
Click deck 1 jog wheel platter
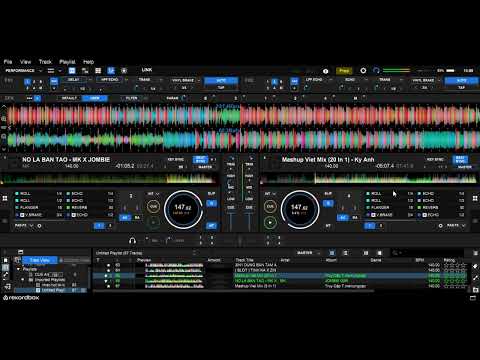click(182, 209)
